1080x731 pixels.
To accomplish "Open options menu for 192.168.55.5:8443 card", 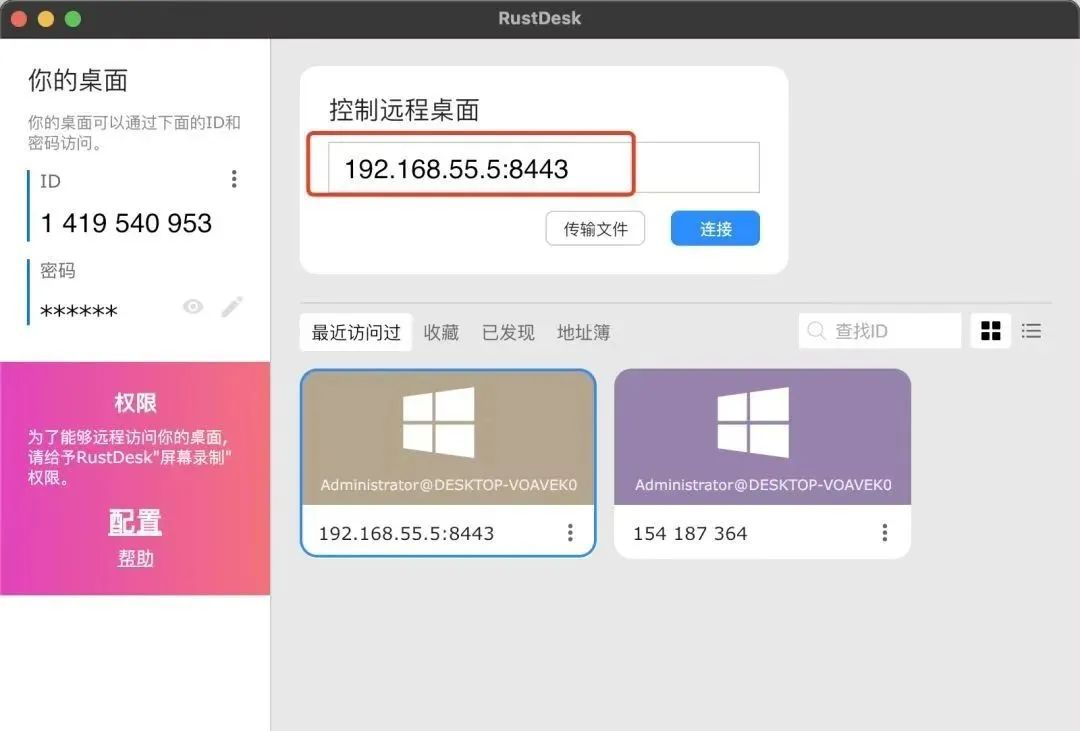I will [x=570, y=533].
